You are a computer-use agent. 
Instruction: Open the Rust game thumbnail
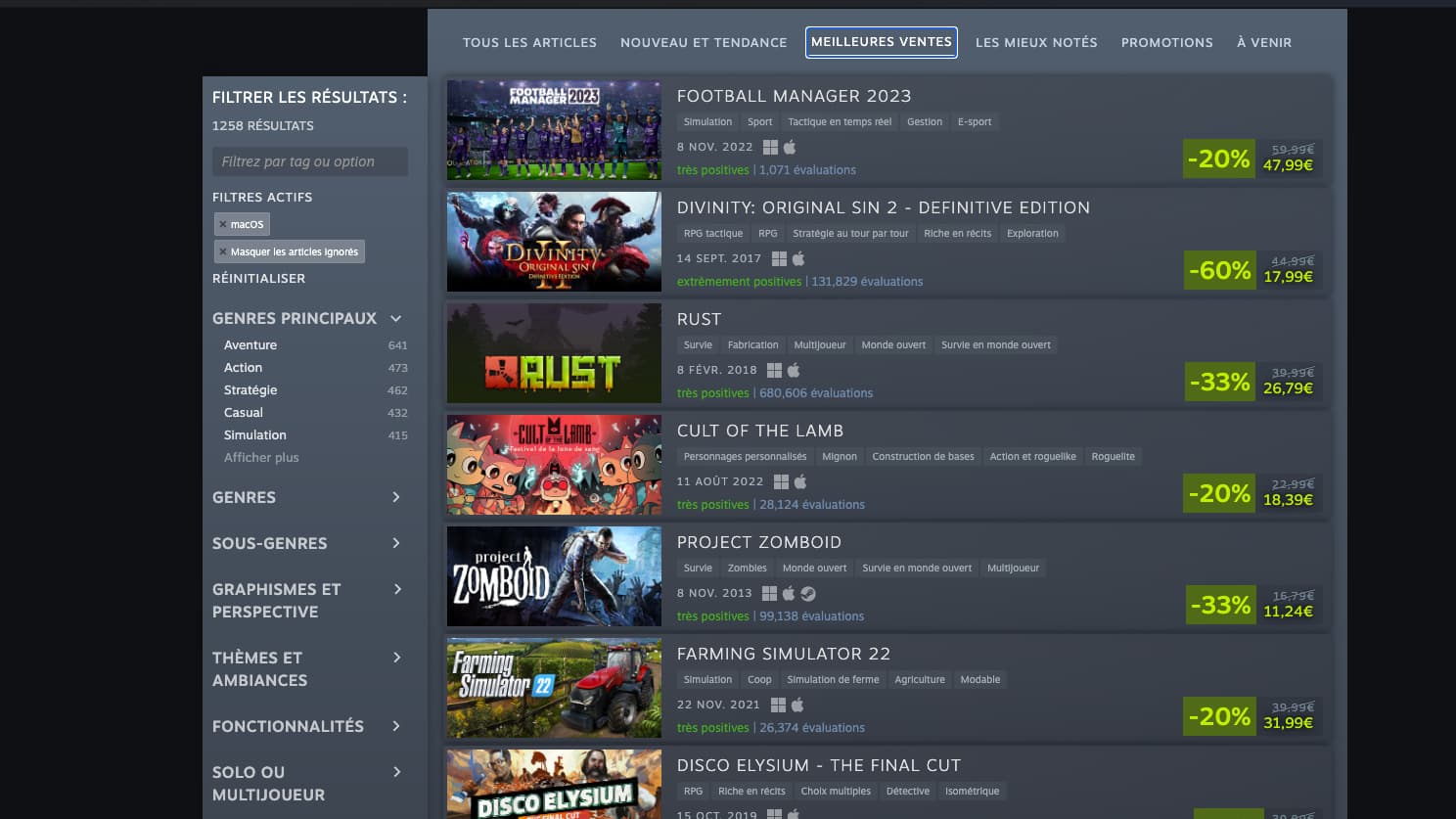554,353
